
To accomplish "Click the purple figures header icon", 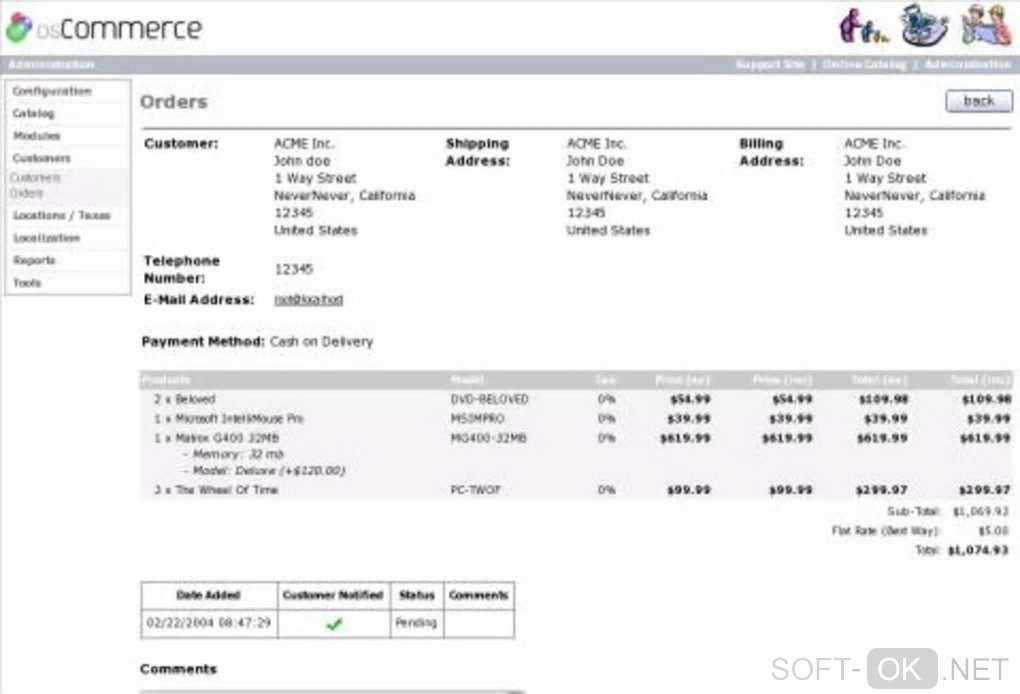I will tap(863, 26).
